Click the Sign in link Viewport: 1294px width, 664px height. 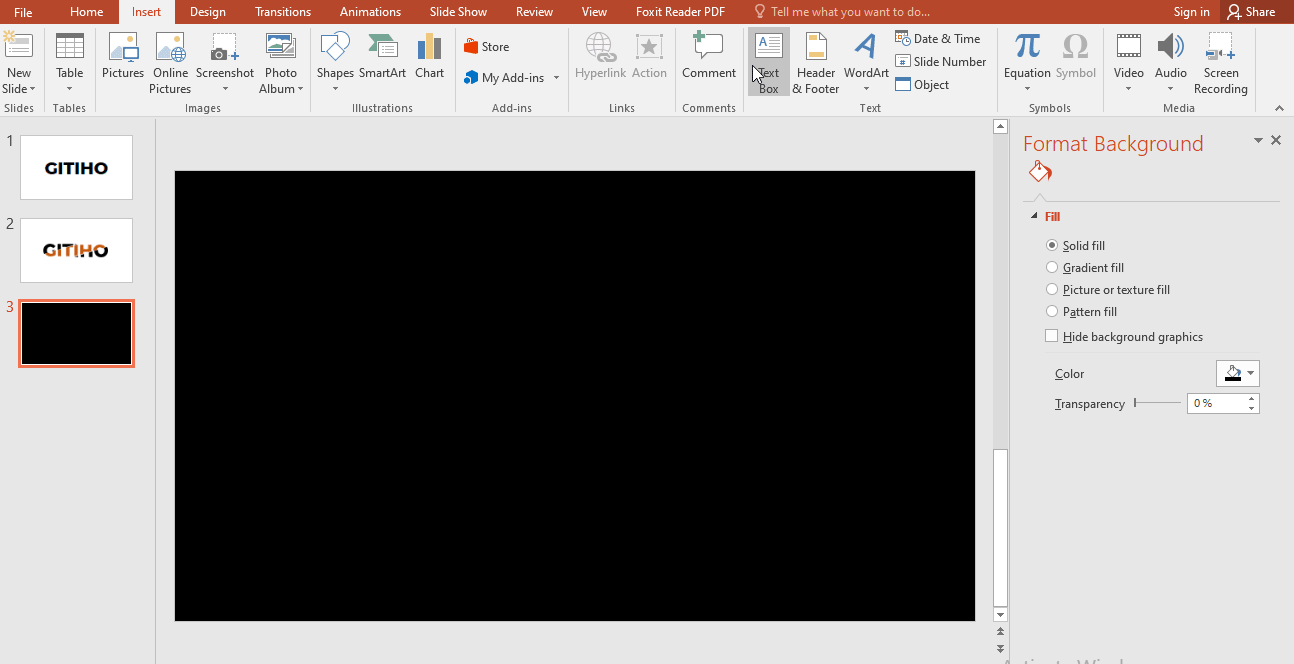coord(1191,11)
